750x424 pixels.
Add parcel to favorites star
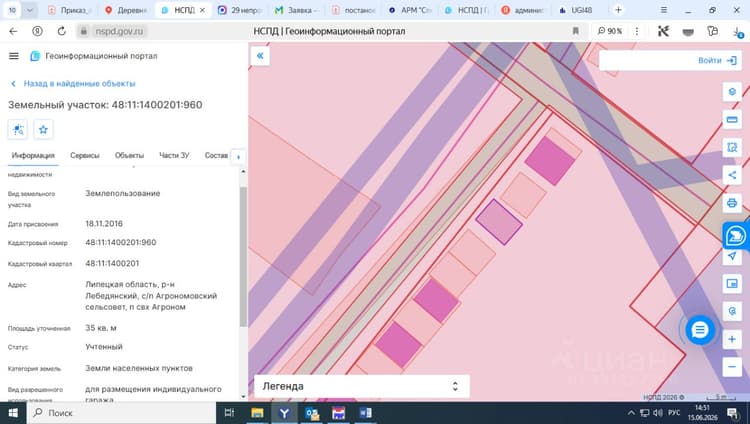(43, 130)
